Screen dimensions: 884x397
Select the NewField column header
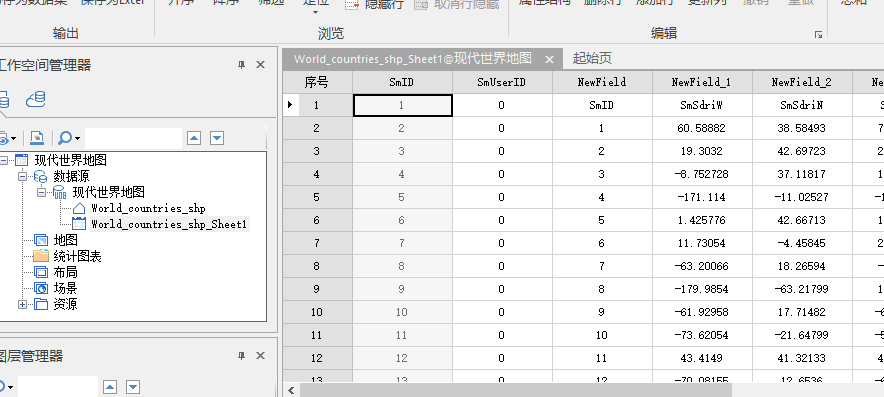[x=602, y=82]
